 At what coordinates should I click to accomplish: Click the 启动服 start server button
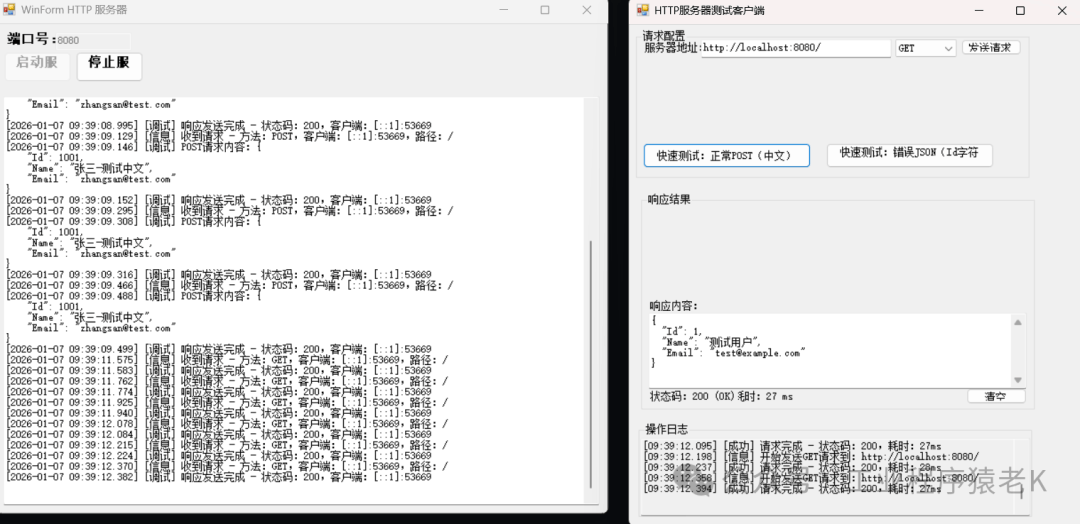click(x=38, y=65)
